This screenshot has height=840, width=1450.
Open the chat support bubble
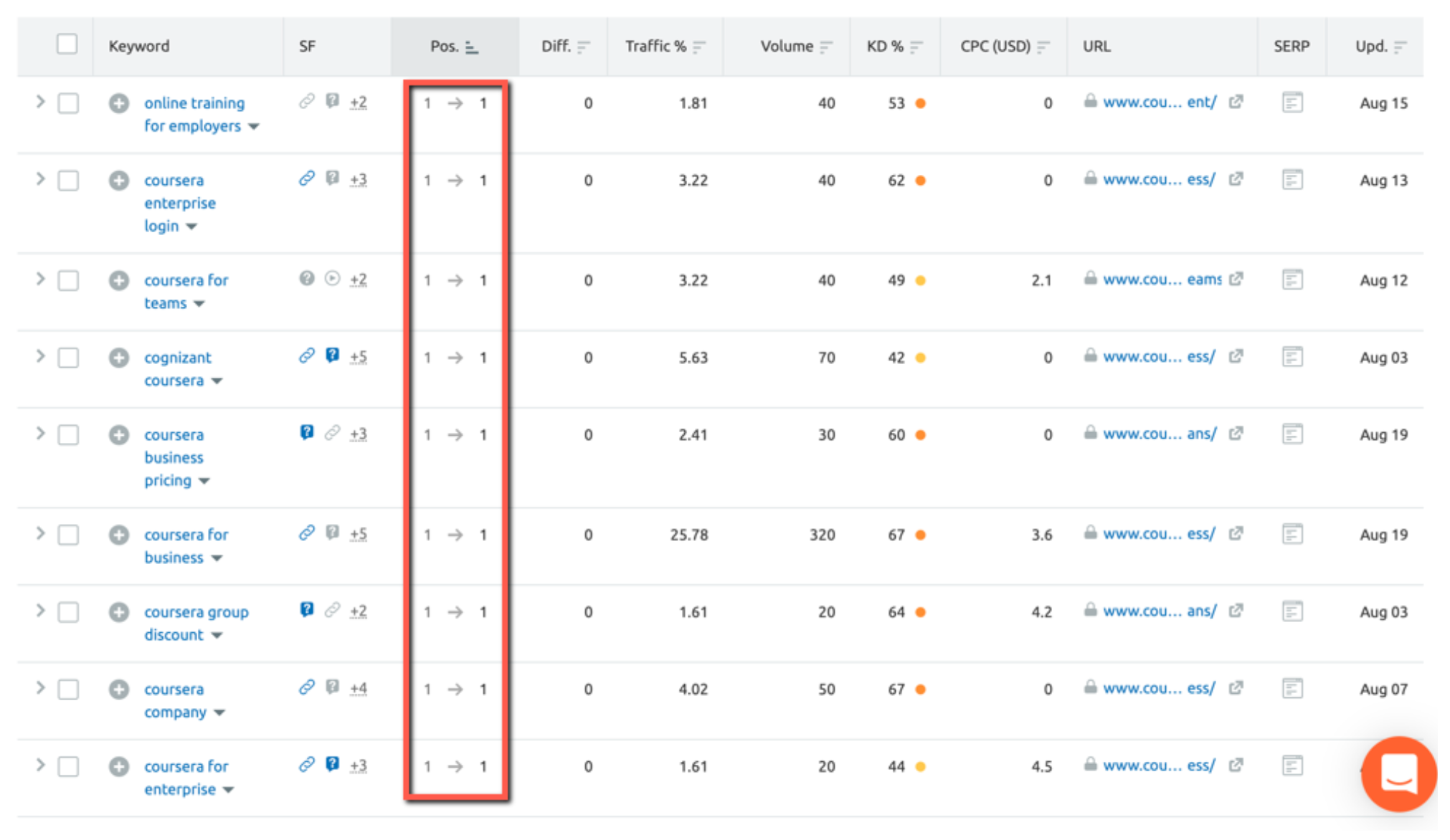pos(1398,775)
